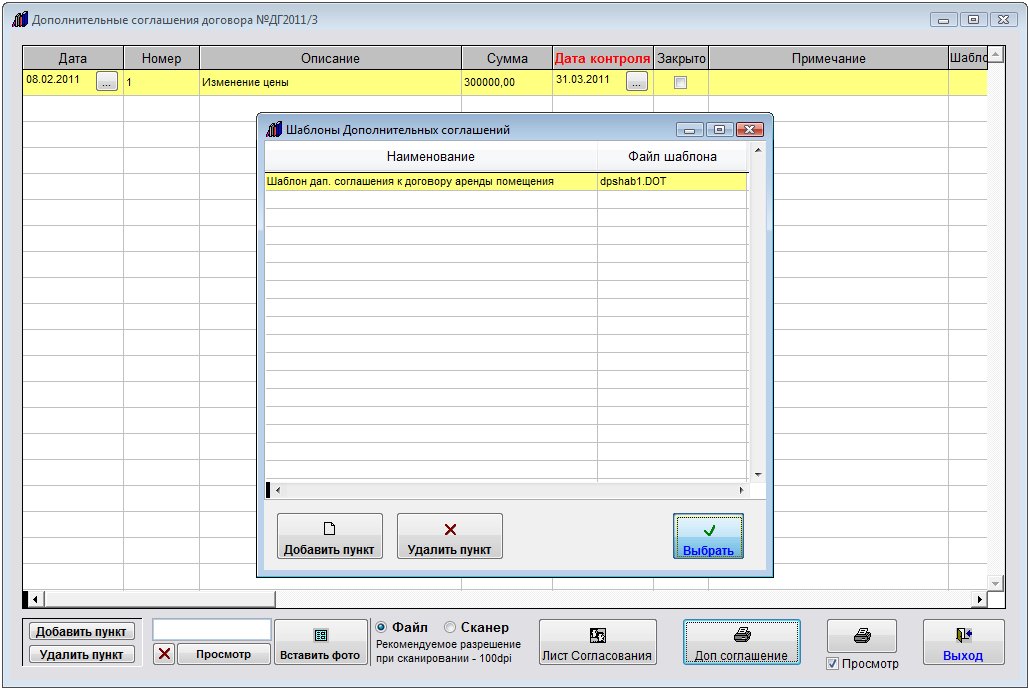The width and height of the screenshot is (1029, 688).
Task: Click Добавить пункт in the main window
Action: click(x=81, y=632)
